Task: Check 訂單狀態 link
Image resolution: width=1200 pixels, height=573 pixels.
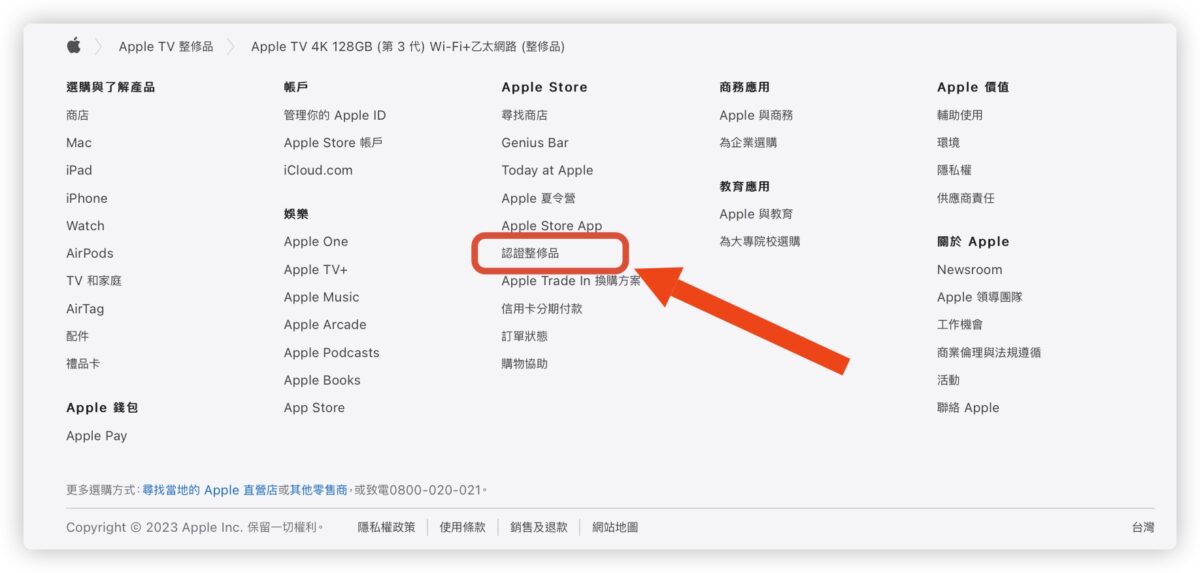Action: [525, 336]
